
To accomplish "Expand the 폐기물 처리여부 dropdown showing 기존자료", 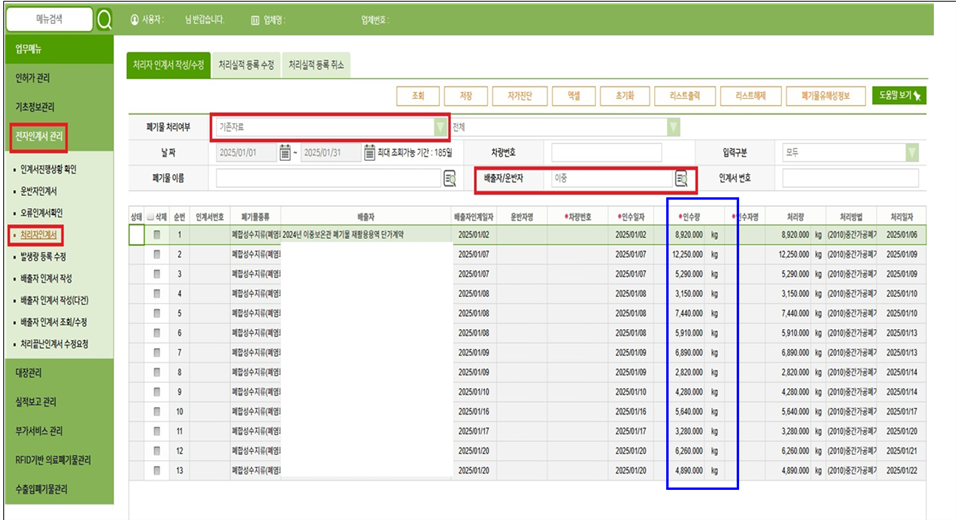I will tap(440, 127).
